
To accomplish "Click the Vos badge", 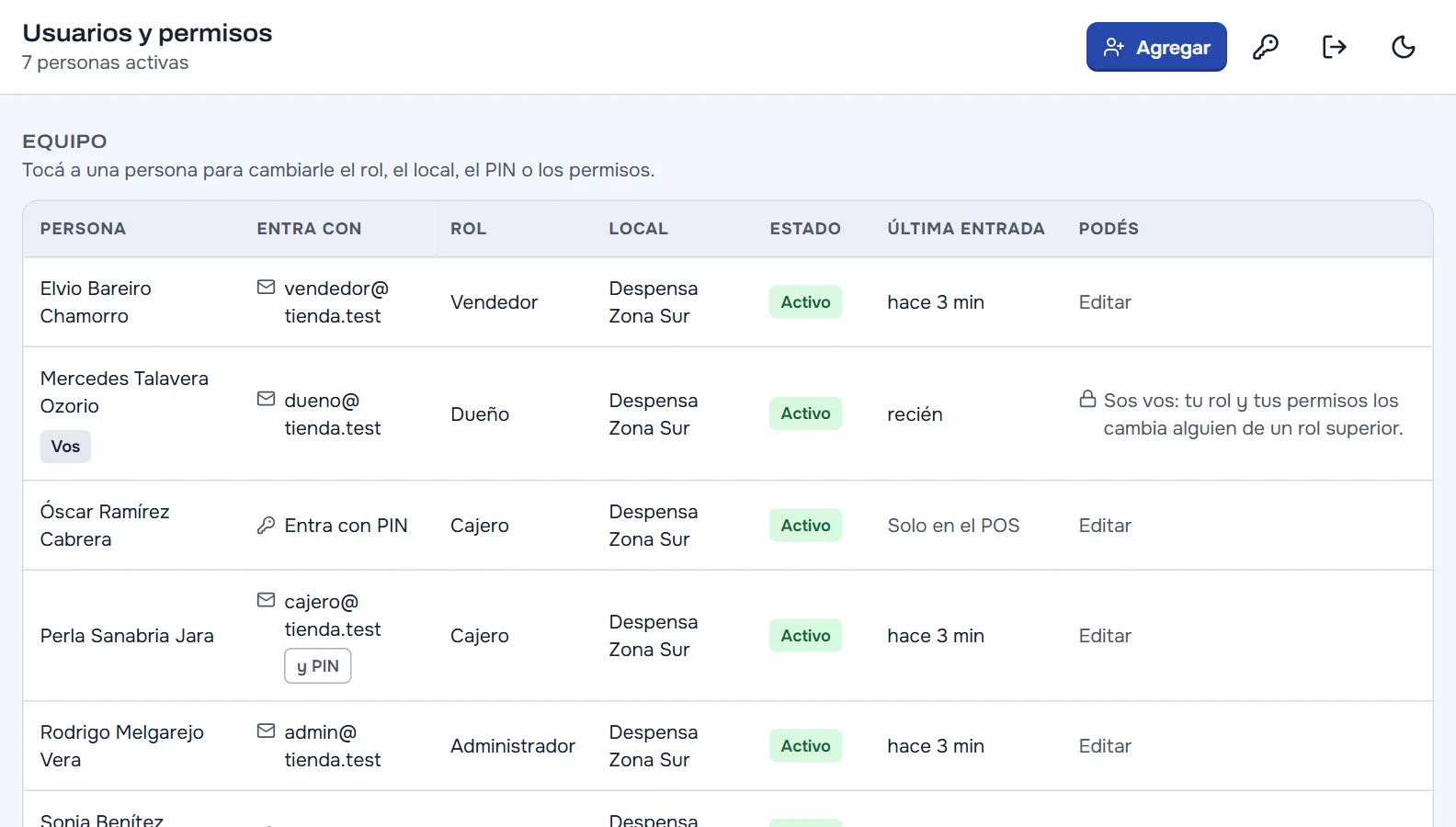I will point(65,447).
